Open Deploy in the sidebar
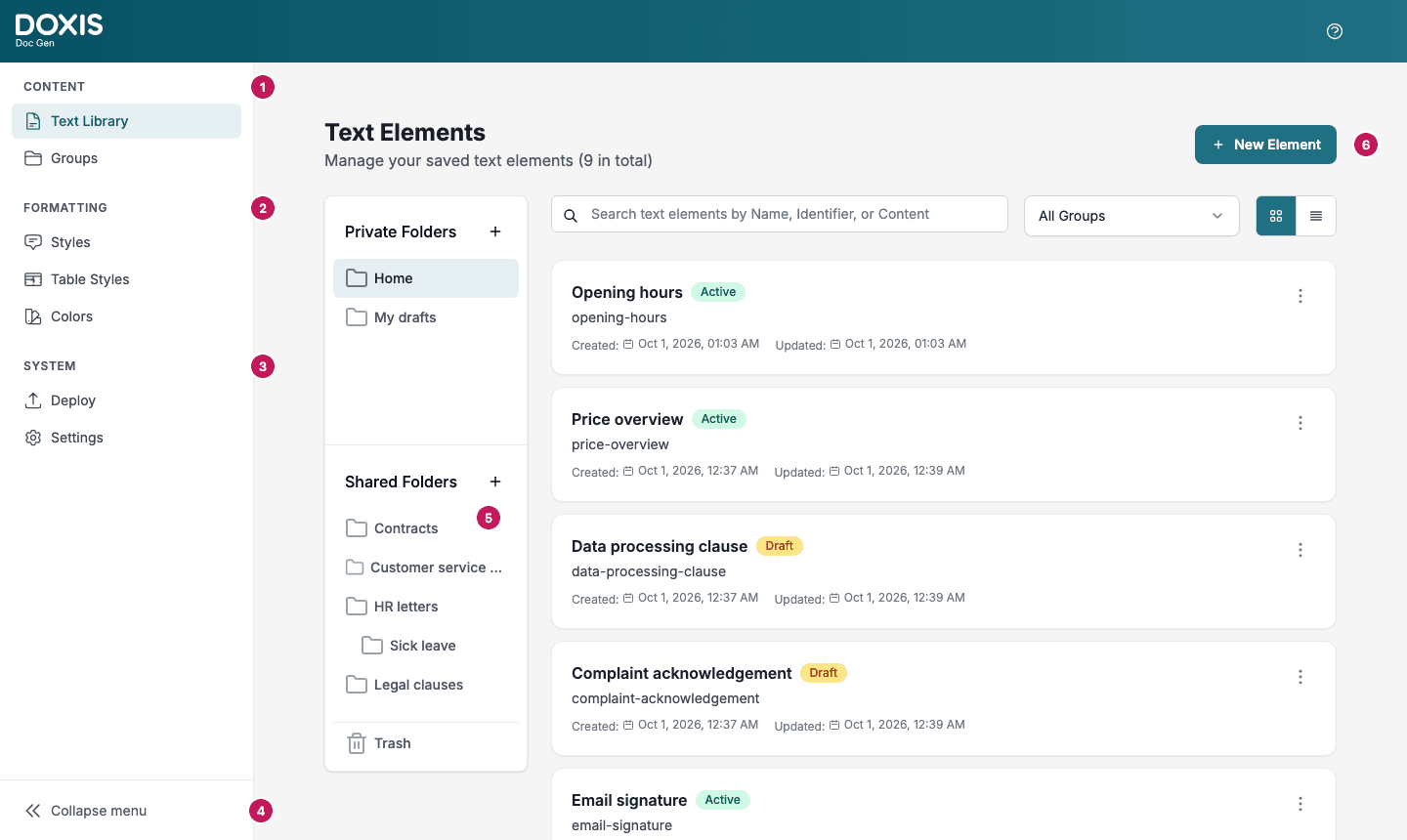Screen dimensions: 1407x840 126,400
